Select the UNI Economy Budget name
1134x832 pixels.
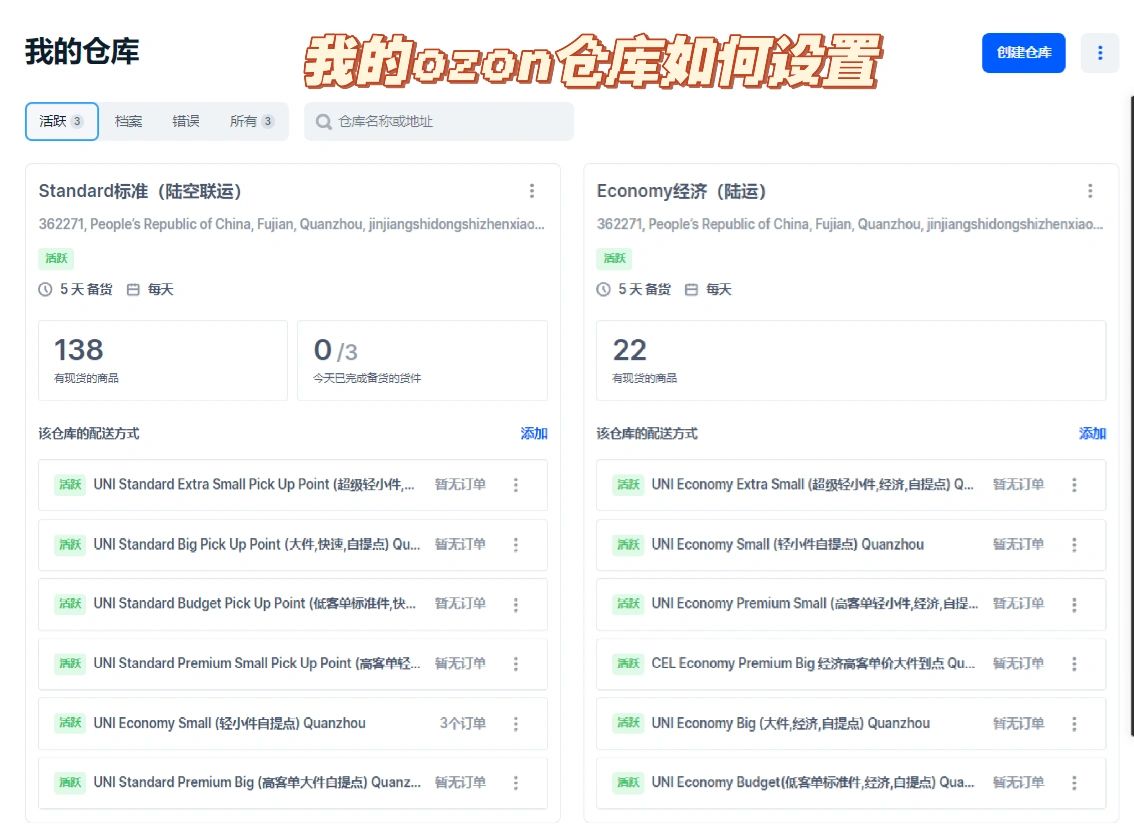813,783
